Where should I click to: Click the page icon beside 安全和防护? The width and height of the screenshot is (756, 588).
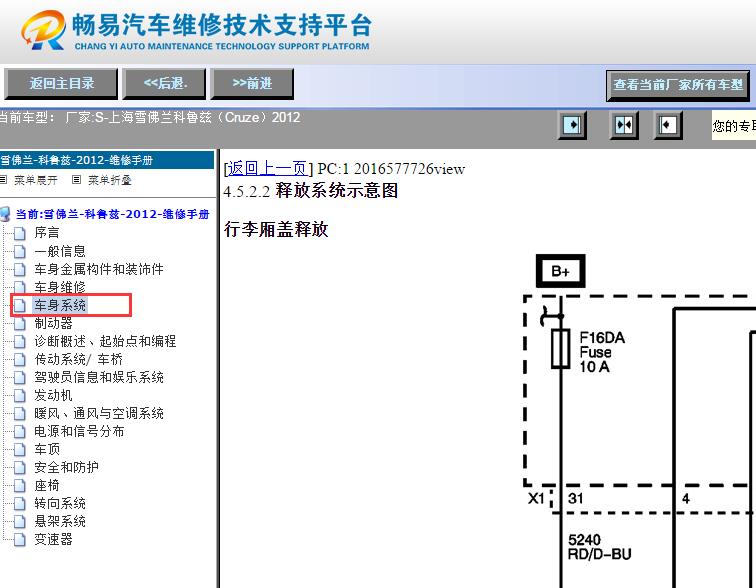[x=20, y=468]
